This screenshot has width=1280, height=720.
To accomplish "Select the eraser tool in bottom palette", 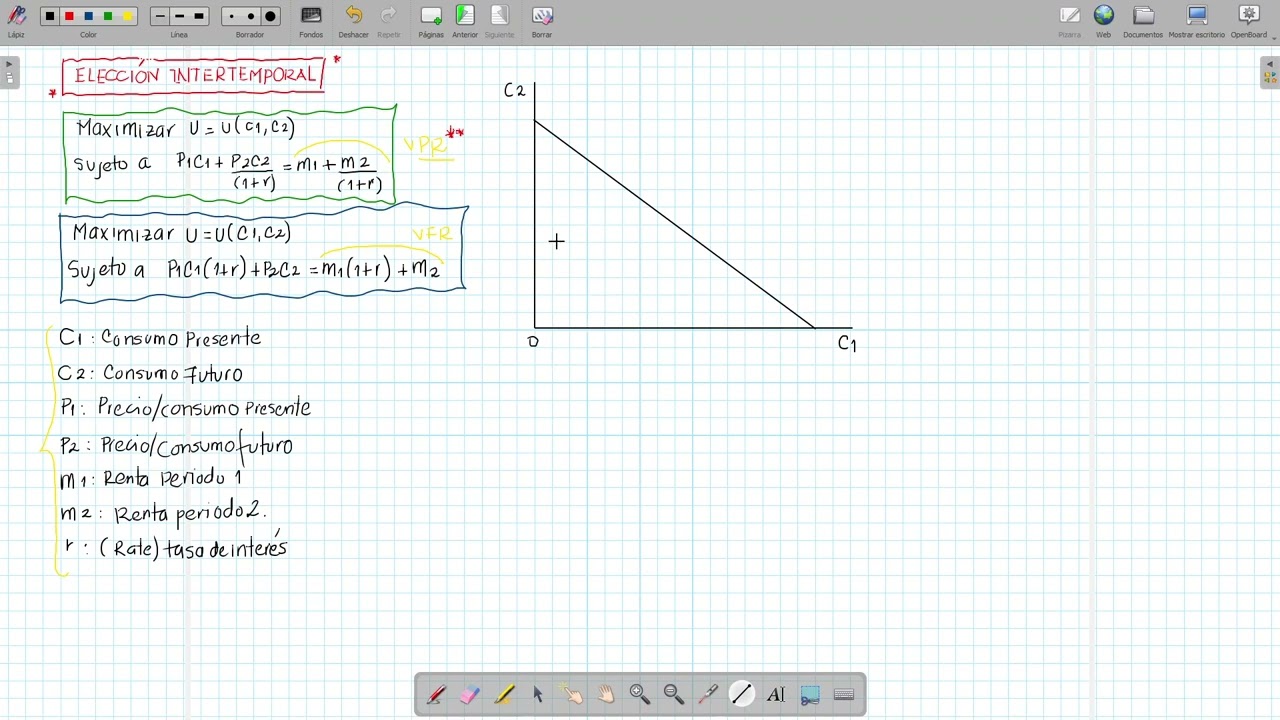I will [470, 694].
